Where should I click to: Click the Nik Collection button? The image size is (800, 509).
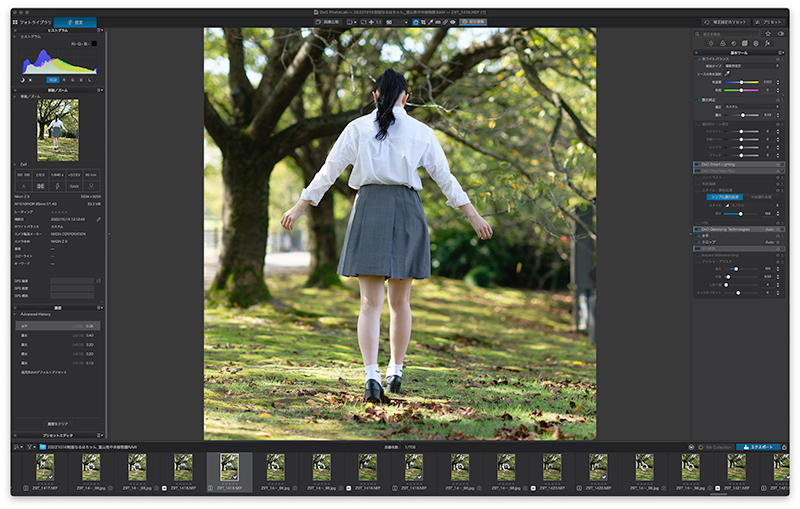[x=715, y=447]
